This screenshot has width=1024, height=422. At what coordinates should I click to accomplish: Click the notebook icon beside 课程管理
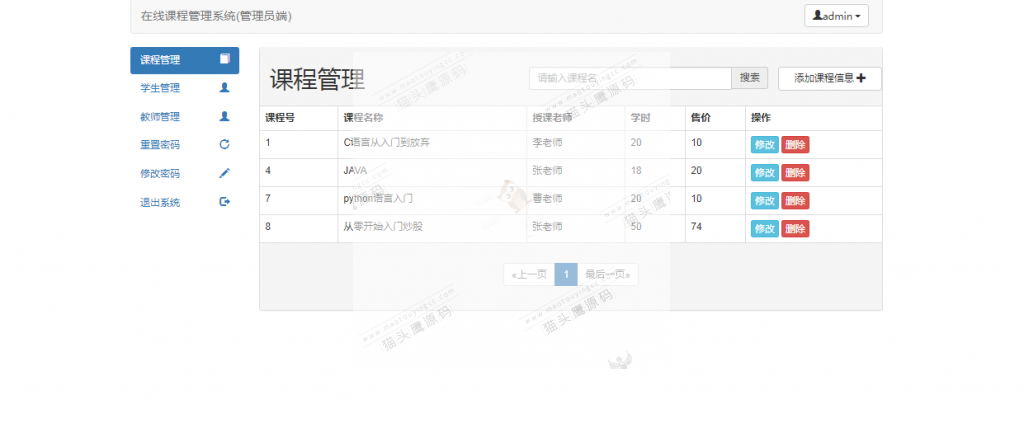click(x=225, y=59)
